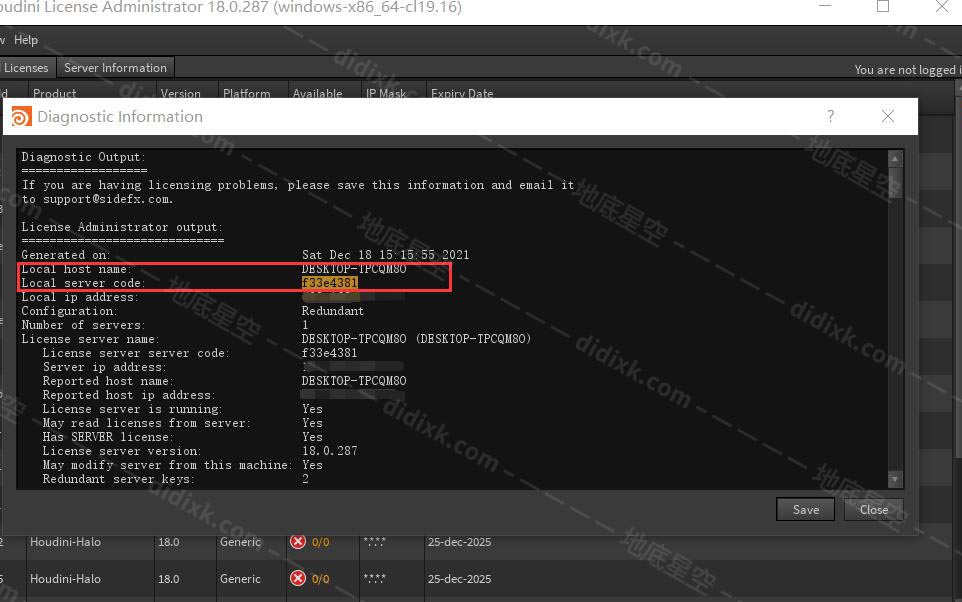Click the Expiry Date column header
This screenshot has width=962, height=602.
pos(462,93)
